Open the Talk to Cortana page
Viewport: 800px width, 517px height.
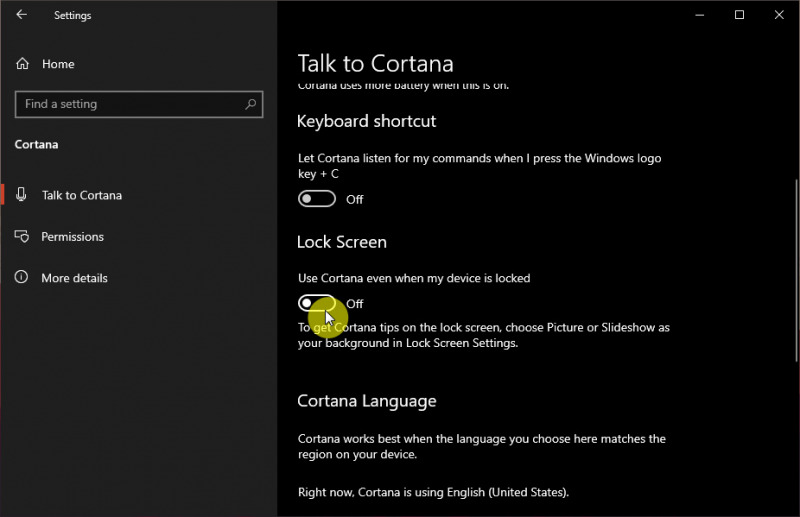(x=82, y=195)
